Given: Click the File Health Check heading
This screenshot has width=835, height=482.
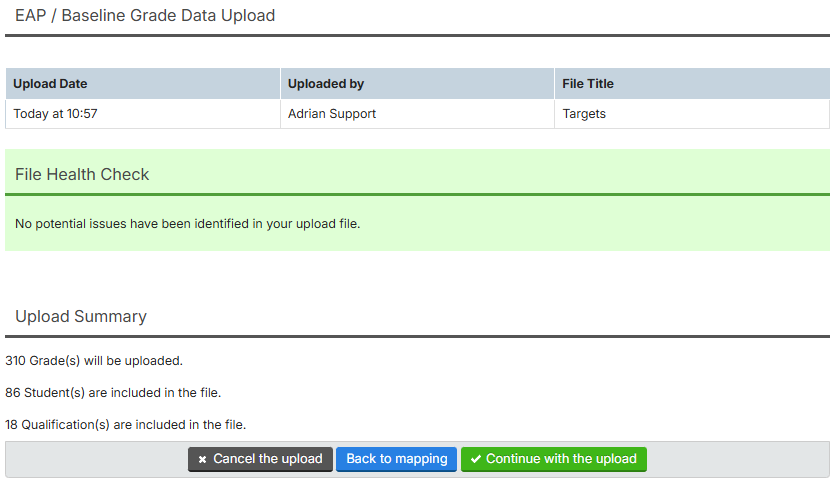Looking at the screenshot, I should point(82,174).
